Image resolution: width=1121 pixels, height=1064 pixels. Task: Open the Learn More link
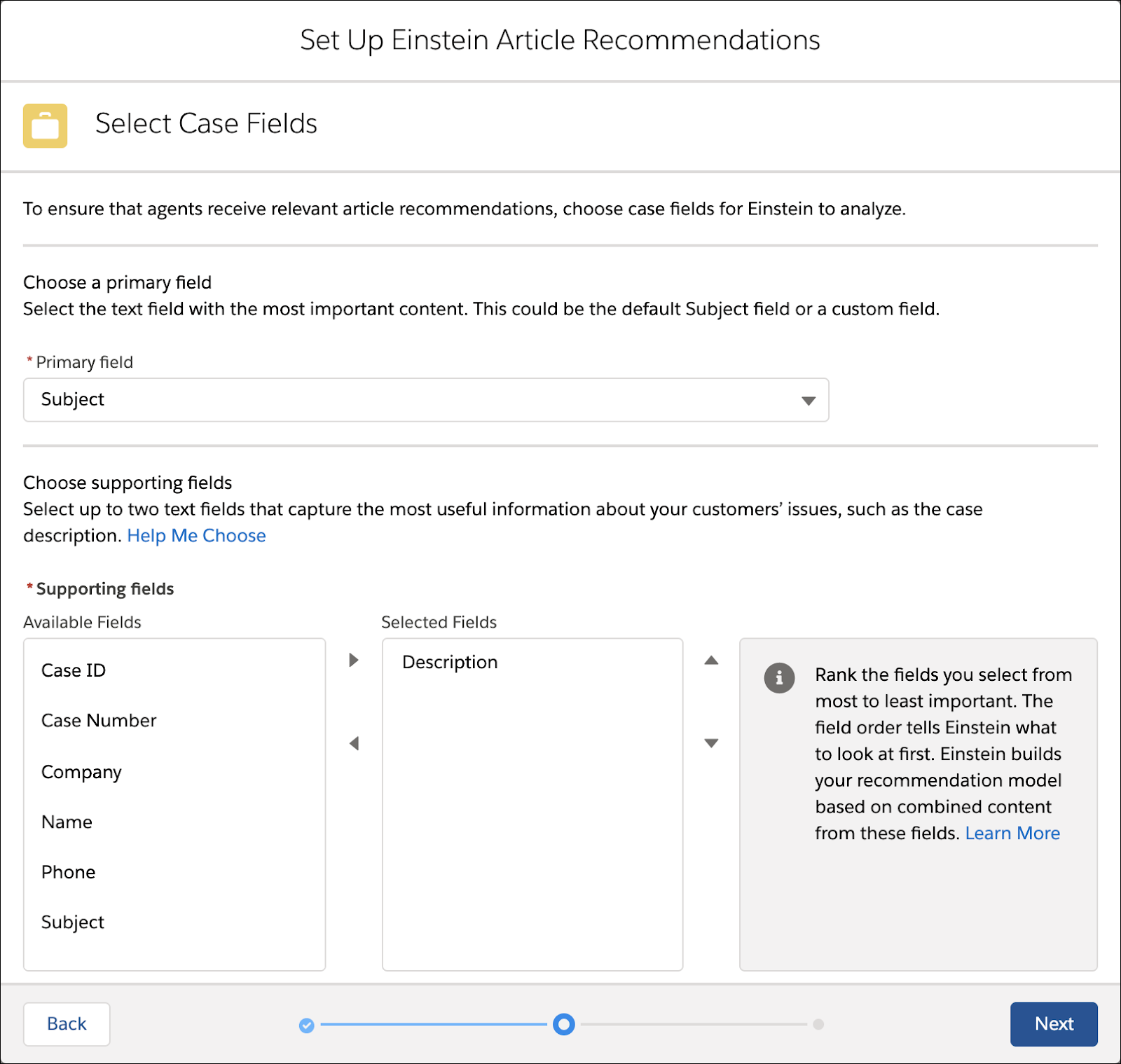[1012, 834]
